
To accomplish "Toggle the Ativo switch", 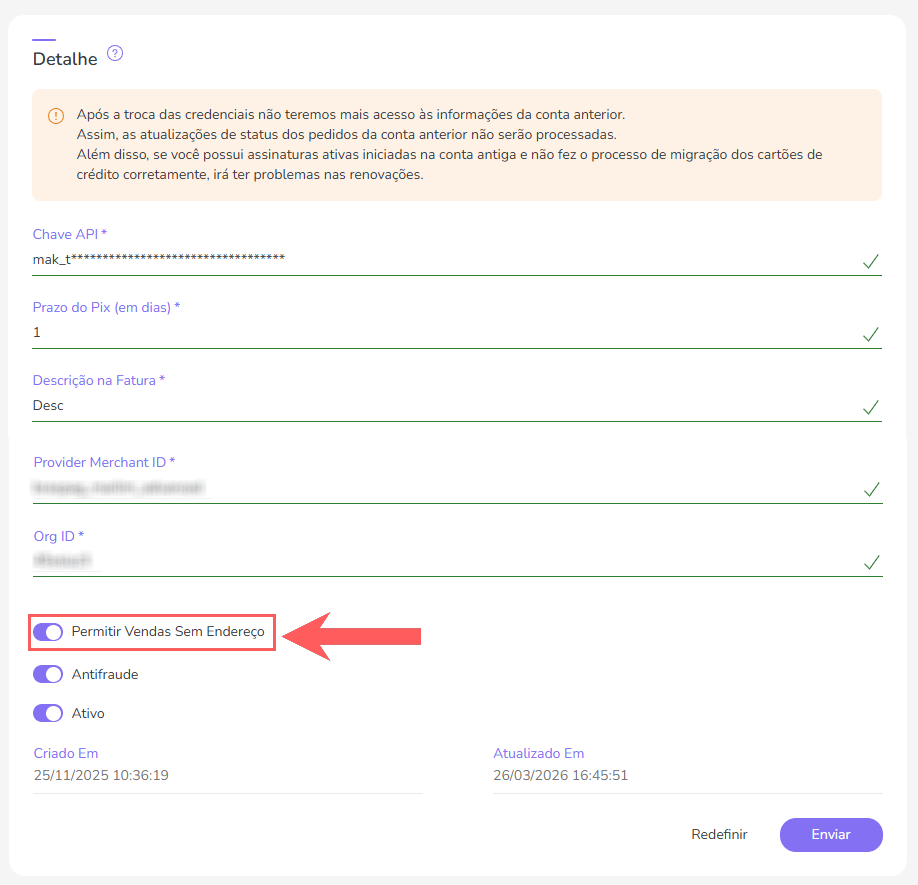I will pyautogui.click(x=48, y=713).
